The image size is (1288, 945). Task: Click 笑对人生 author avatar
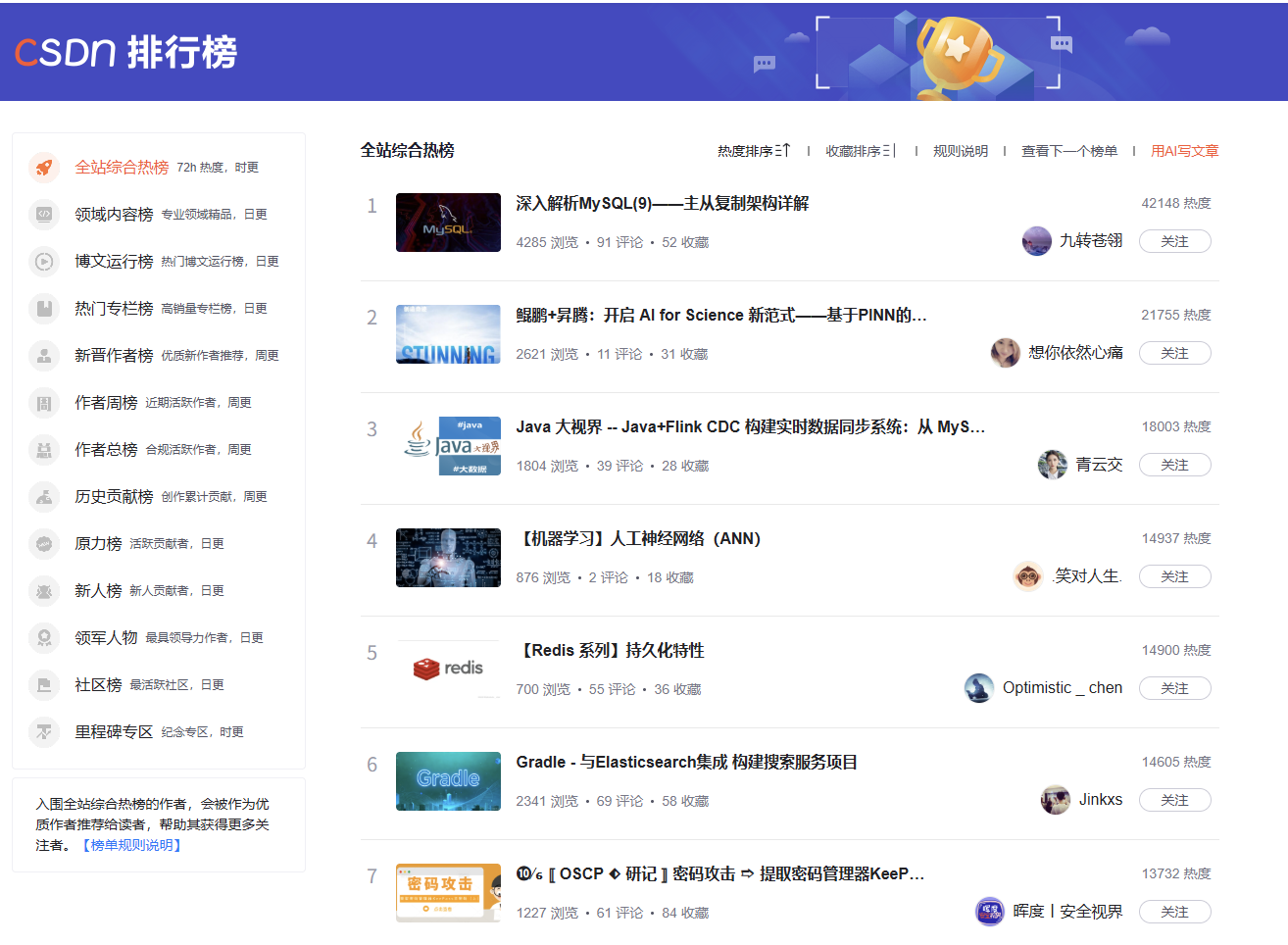[x=1028, y=576]
